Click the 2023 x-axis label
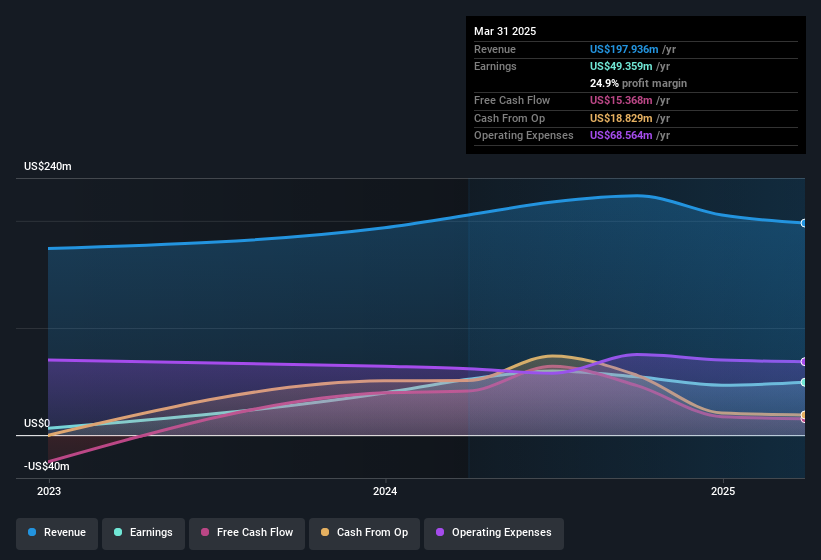Screen dimensions: 821x560 point(49,491)
